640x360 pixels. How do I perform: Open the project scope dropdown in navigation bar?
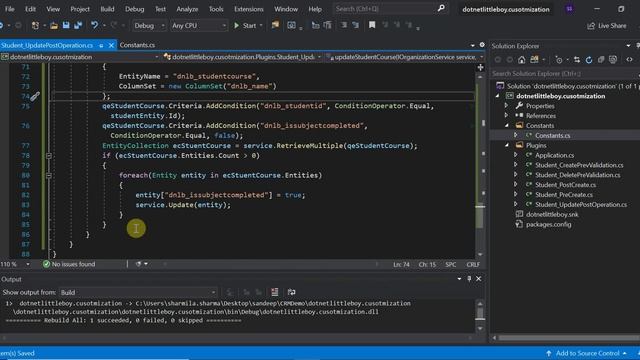coord(80,57)
